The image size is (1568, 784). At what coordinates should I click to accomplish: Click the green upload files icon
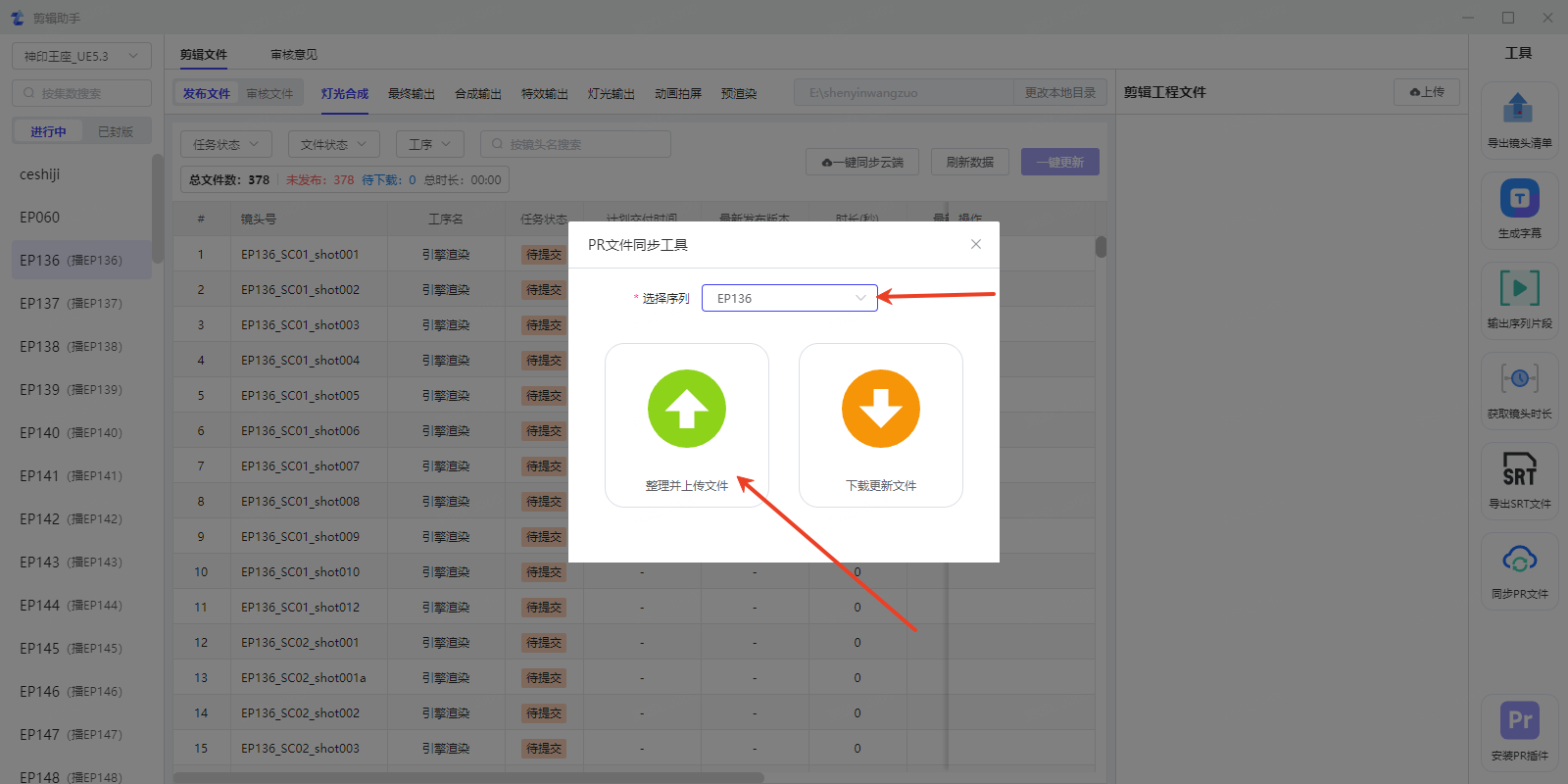(686, 409)
